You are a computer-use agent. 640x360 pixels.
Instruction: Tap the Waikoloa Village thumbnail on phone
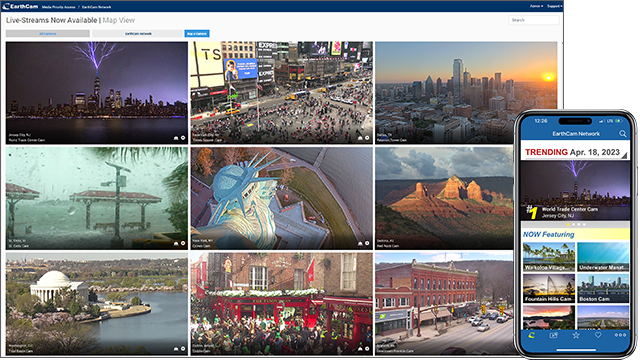(549, 257)
